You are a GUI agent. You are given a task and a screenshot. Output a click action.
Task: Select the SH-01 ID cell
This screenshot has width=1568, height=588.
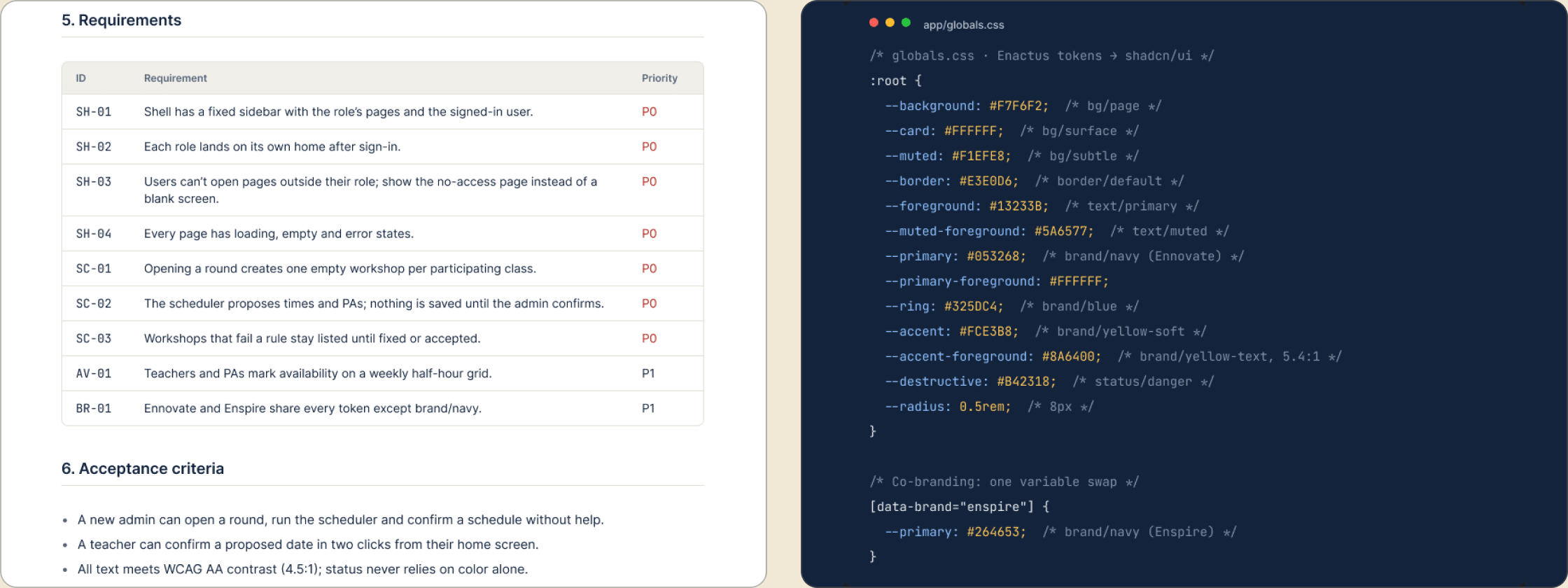pyautogui.click(x=94, y=112)
